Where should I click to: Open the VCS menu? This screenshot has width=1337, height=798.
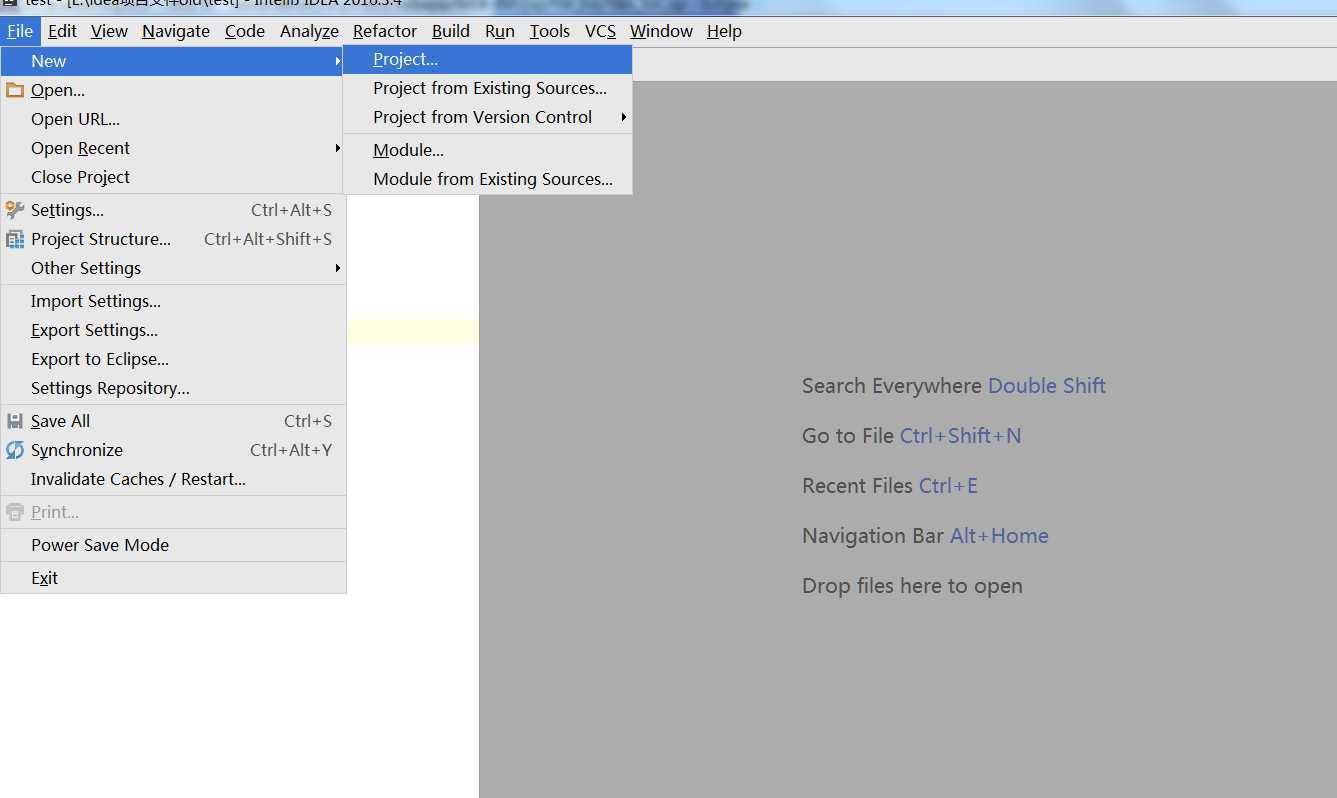600,31
